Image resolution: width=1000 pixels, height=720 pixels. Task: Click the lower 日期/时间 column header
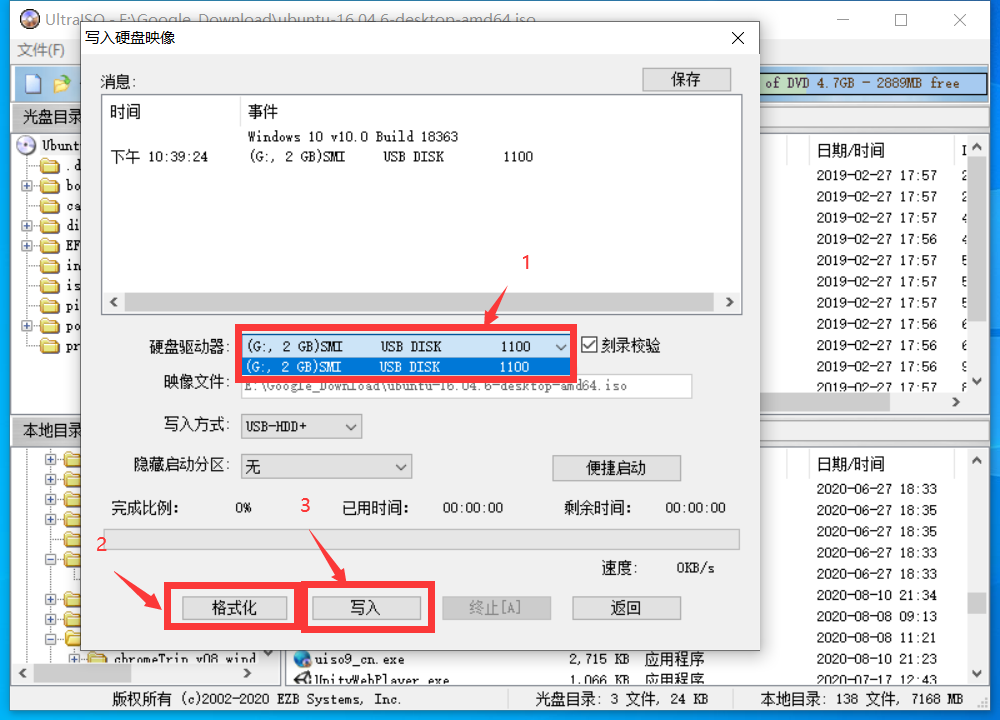pos(851,464)
